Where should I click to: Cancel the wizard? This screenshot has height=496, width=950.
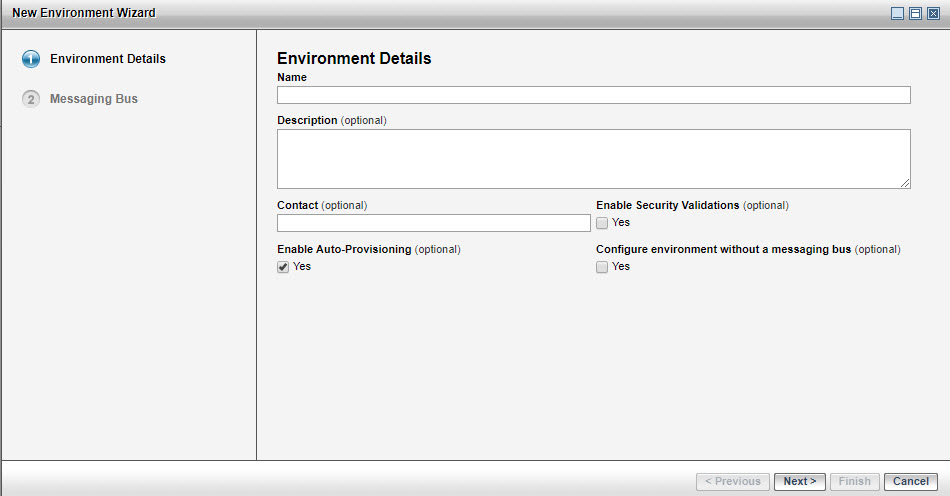(x=910, y=482)
